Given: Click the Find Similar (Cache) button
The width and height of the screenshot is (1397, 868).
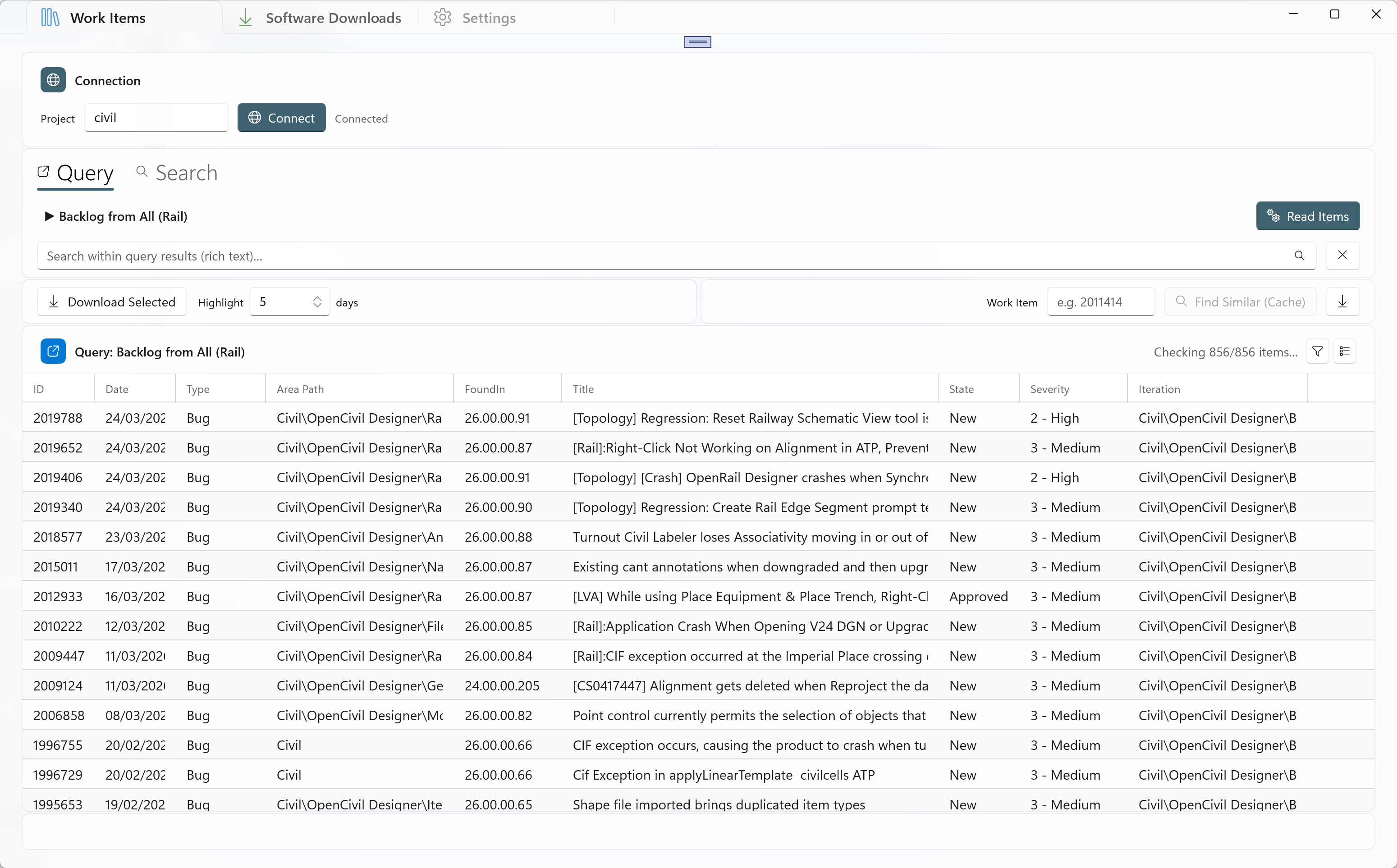Looking at the screenshot, I should tap(1240, 302).
